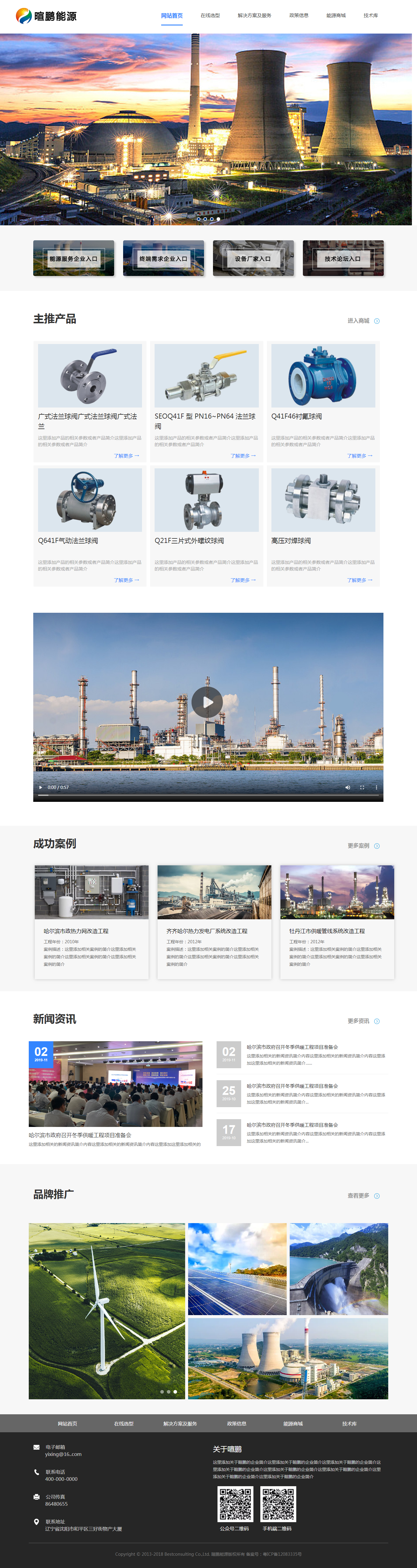Go to 在线选型 in top navigation
The image size is (417, 1568).
[210, 16]
